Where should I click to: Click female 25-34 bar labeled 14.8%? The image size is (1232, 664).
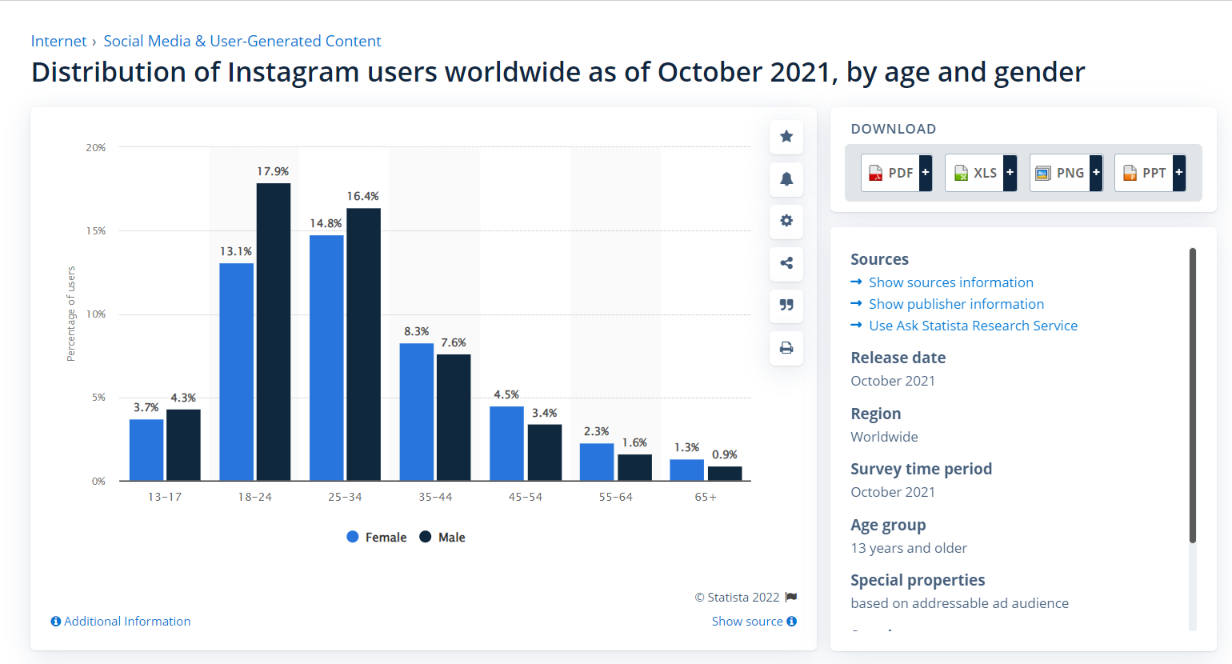327,358
